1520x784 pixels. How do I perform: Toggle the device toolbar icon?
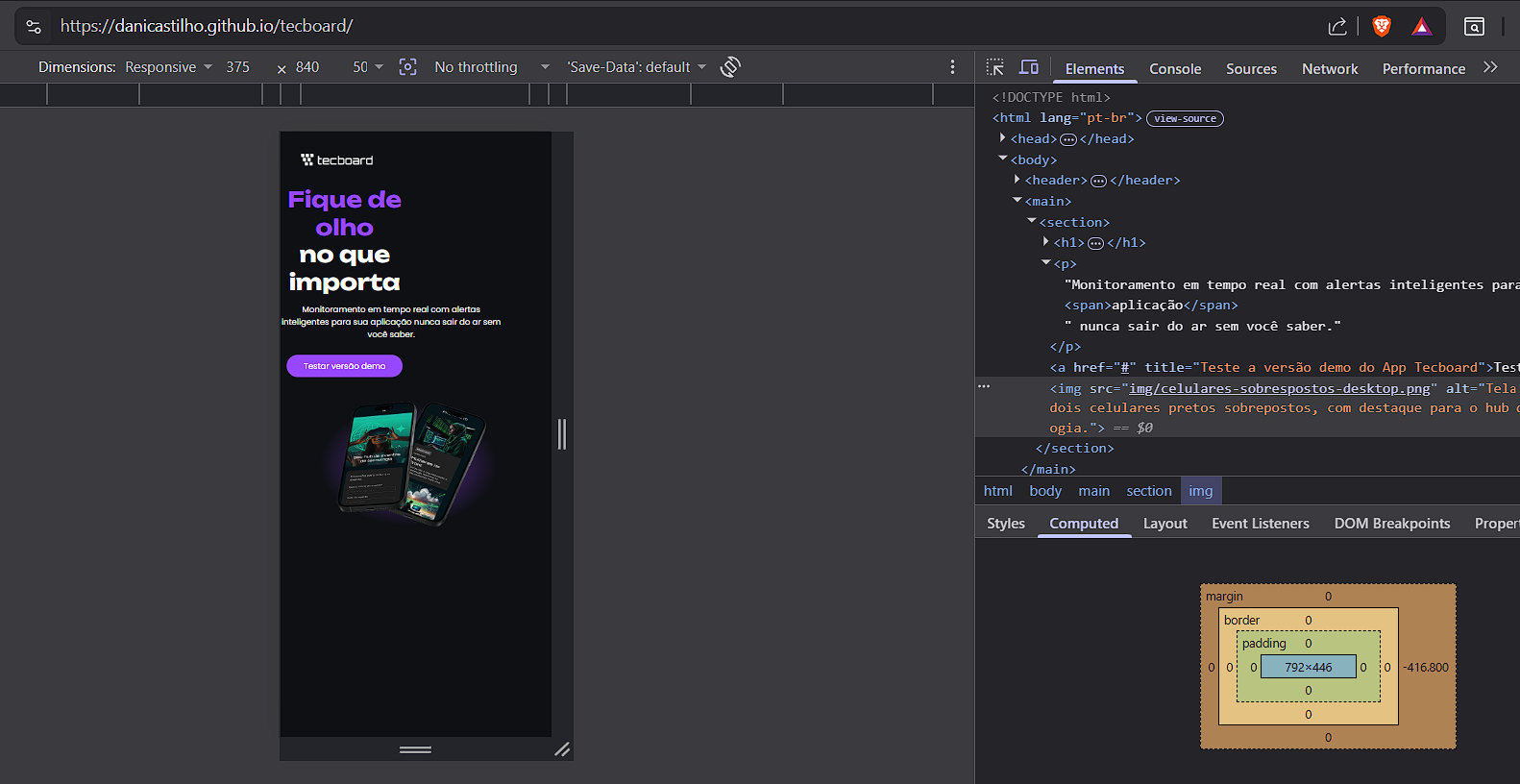click(x=1029, y=67)
